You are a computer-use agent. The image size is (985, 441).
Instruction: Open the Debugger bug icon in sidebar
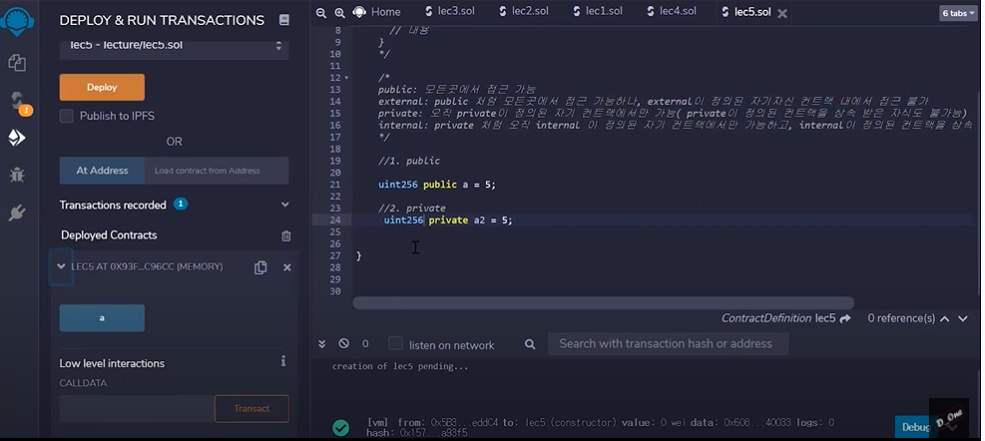[17, 175]
